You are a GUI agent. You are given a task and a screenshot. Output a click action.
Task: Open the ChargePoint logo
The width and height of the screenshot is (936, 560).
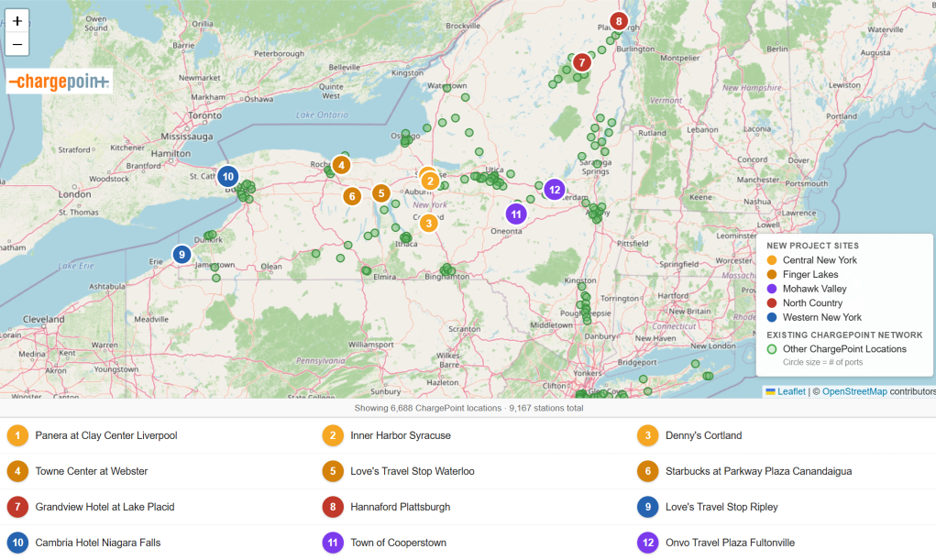59,81
